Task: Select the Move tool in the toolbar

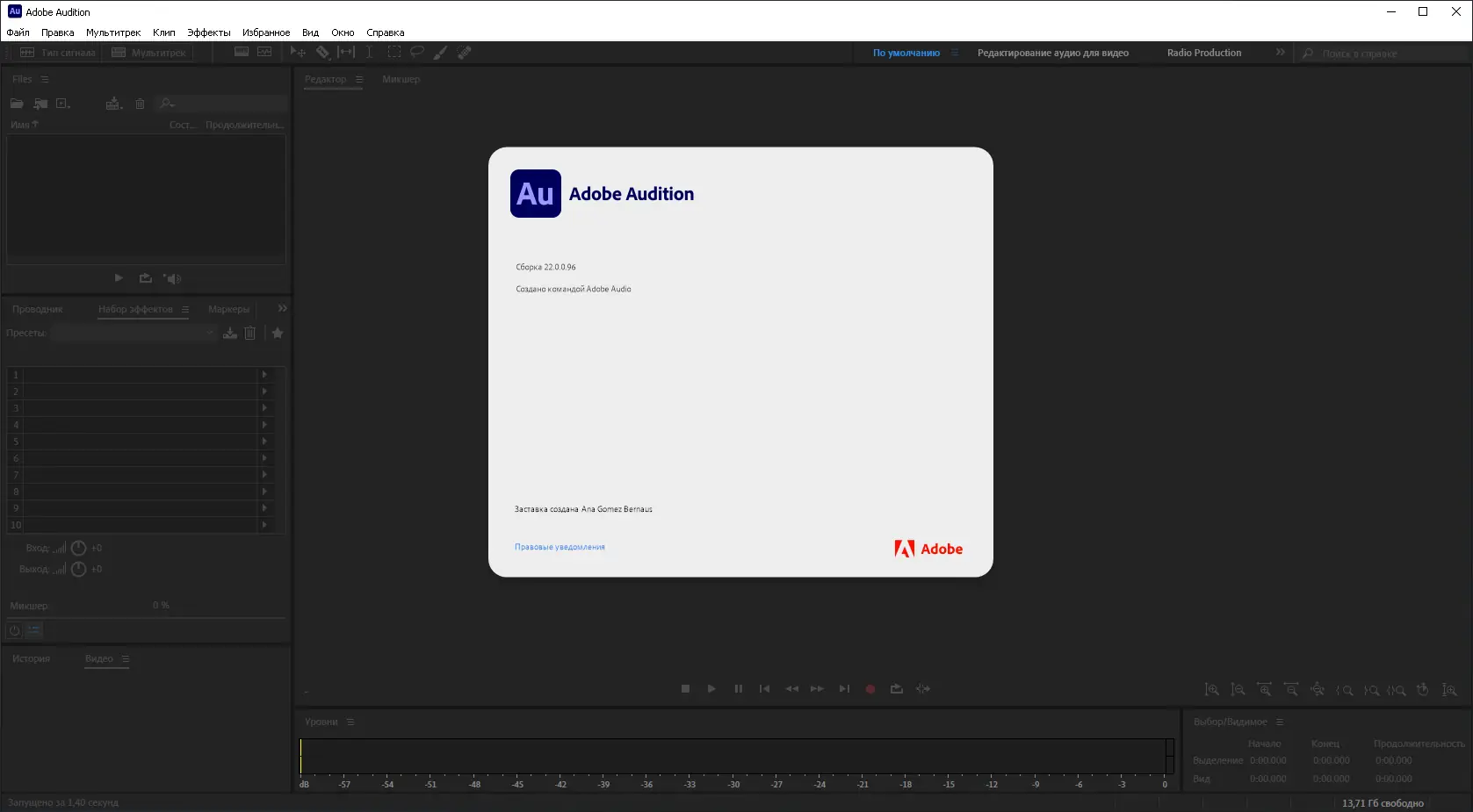Action: [x=298, y=51]
